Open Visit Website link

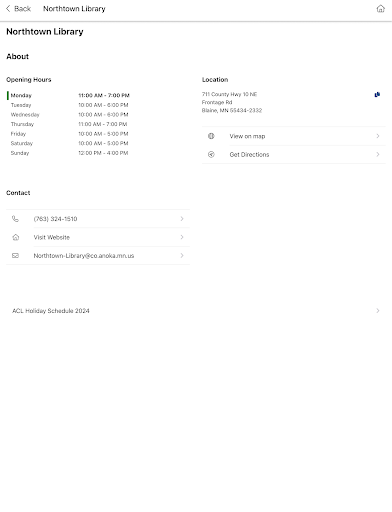[98, 237]
